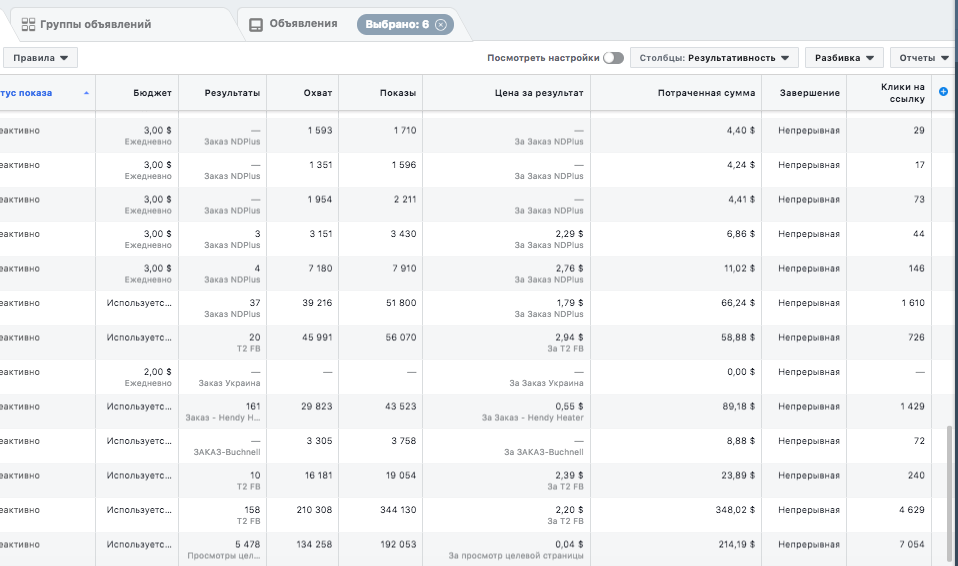Screen dimensions: 958x566
Task: Click the vertical scrollbar thumb
Action: click(x=949, y=492)
